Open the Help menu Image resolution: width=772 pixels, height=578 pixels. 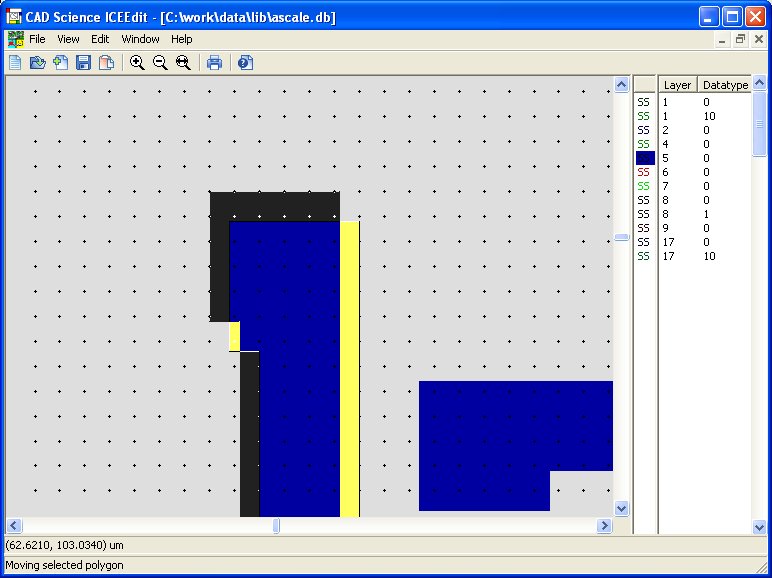(182, 39)
